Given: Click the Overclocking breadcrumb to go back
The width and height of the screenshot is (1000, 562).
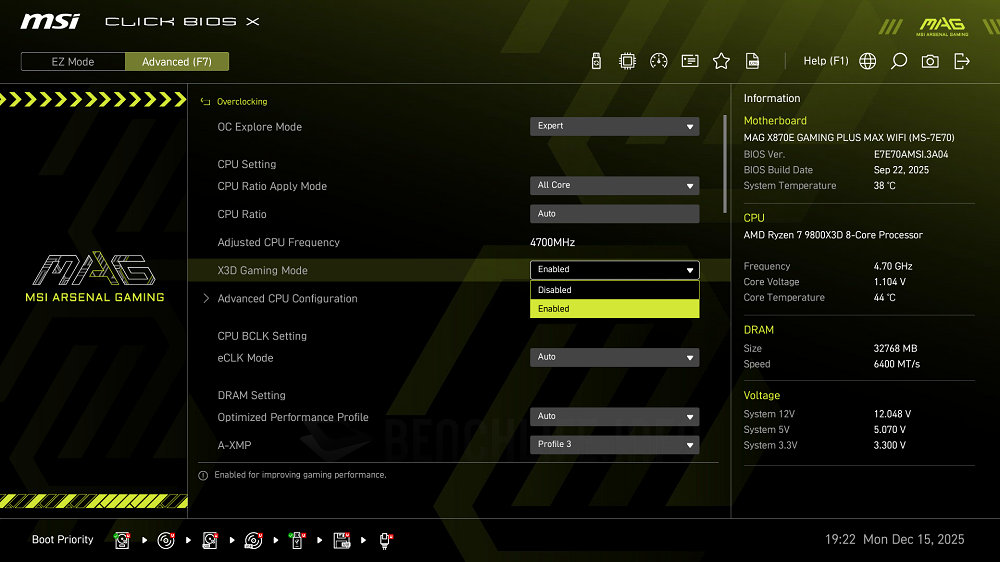Looking at the screenshot, I should tap(241, 102).
